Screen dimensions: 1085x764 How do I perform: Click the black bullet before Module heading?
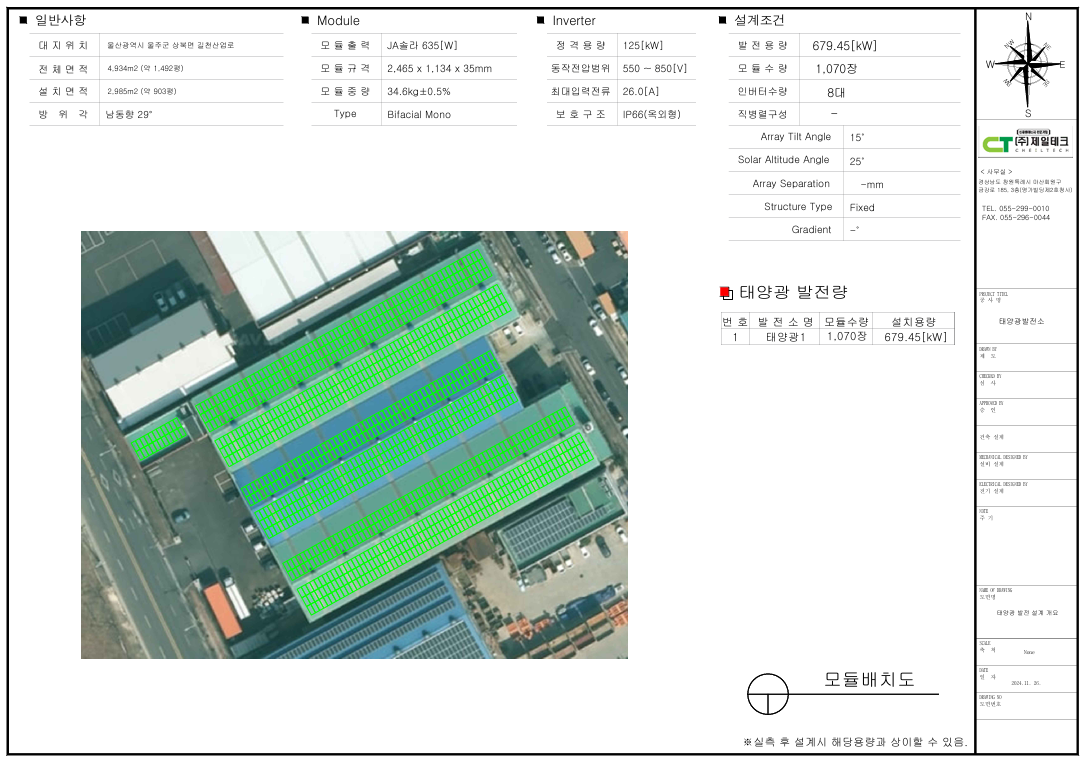point(305,20)
